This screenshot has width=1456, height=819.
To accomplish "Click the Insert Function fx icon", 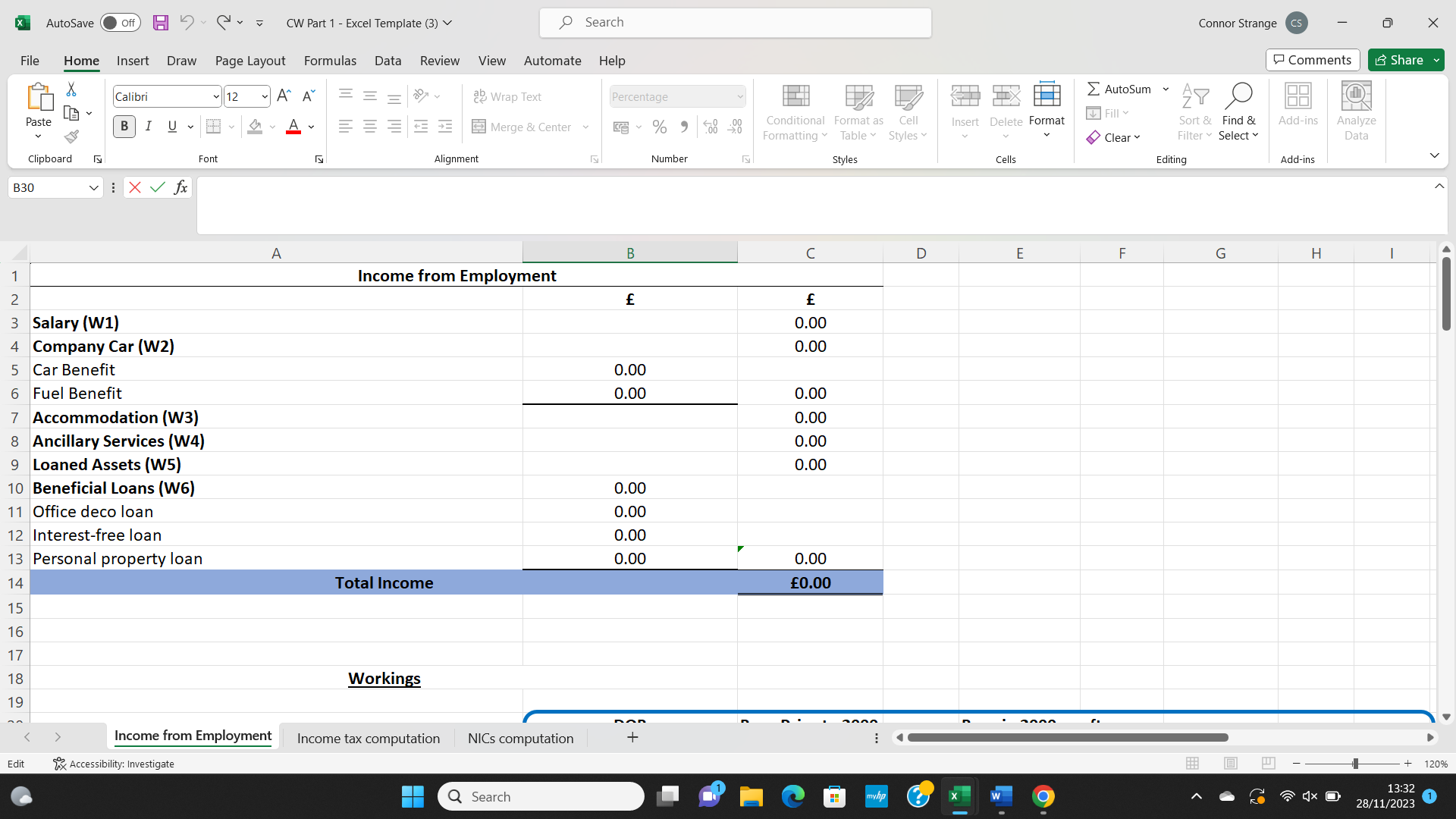I will click(180, 187).
